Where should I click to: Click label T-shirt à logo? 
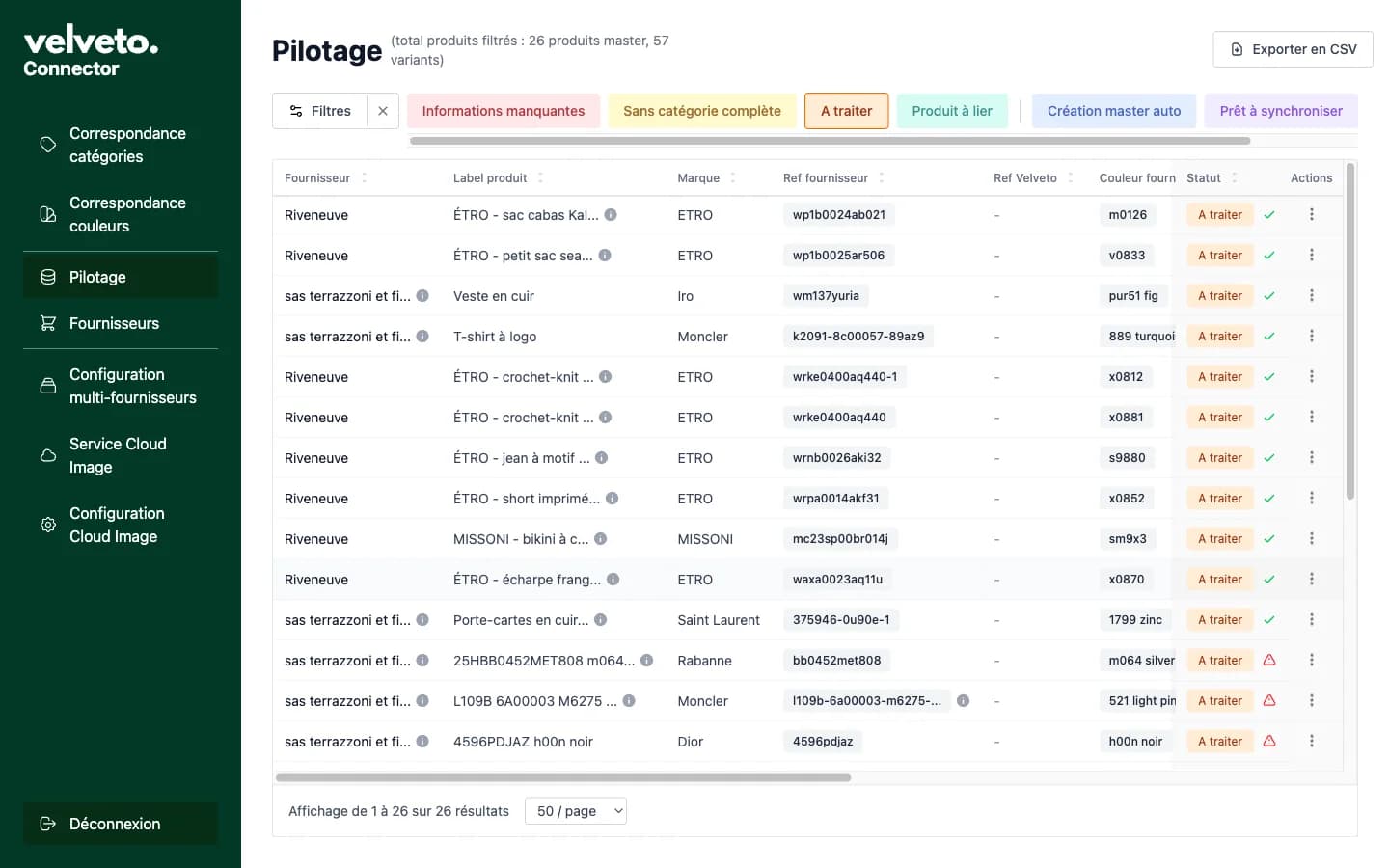coord(495,337)
